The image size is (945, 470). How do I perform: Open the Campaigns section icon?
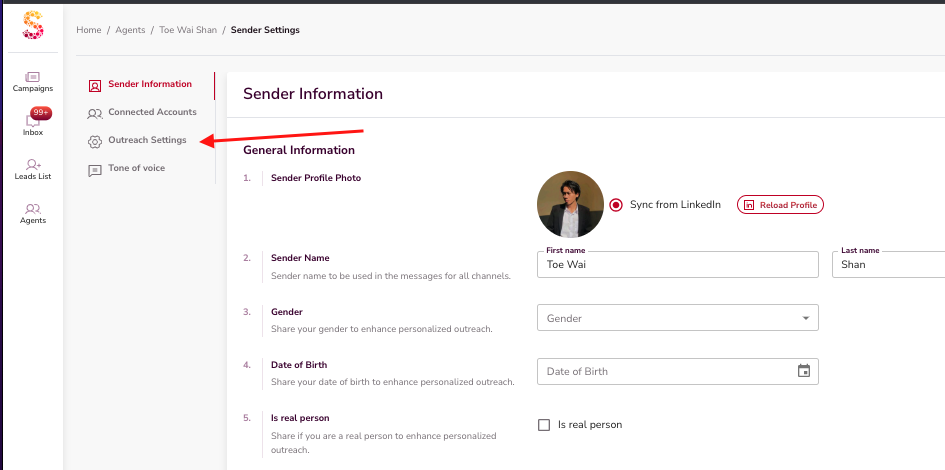pos(33,77)
